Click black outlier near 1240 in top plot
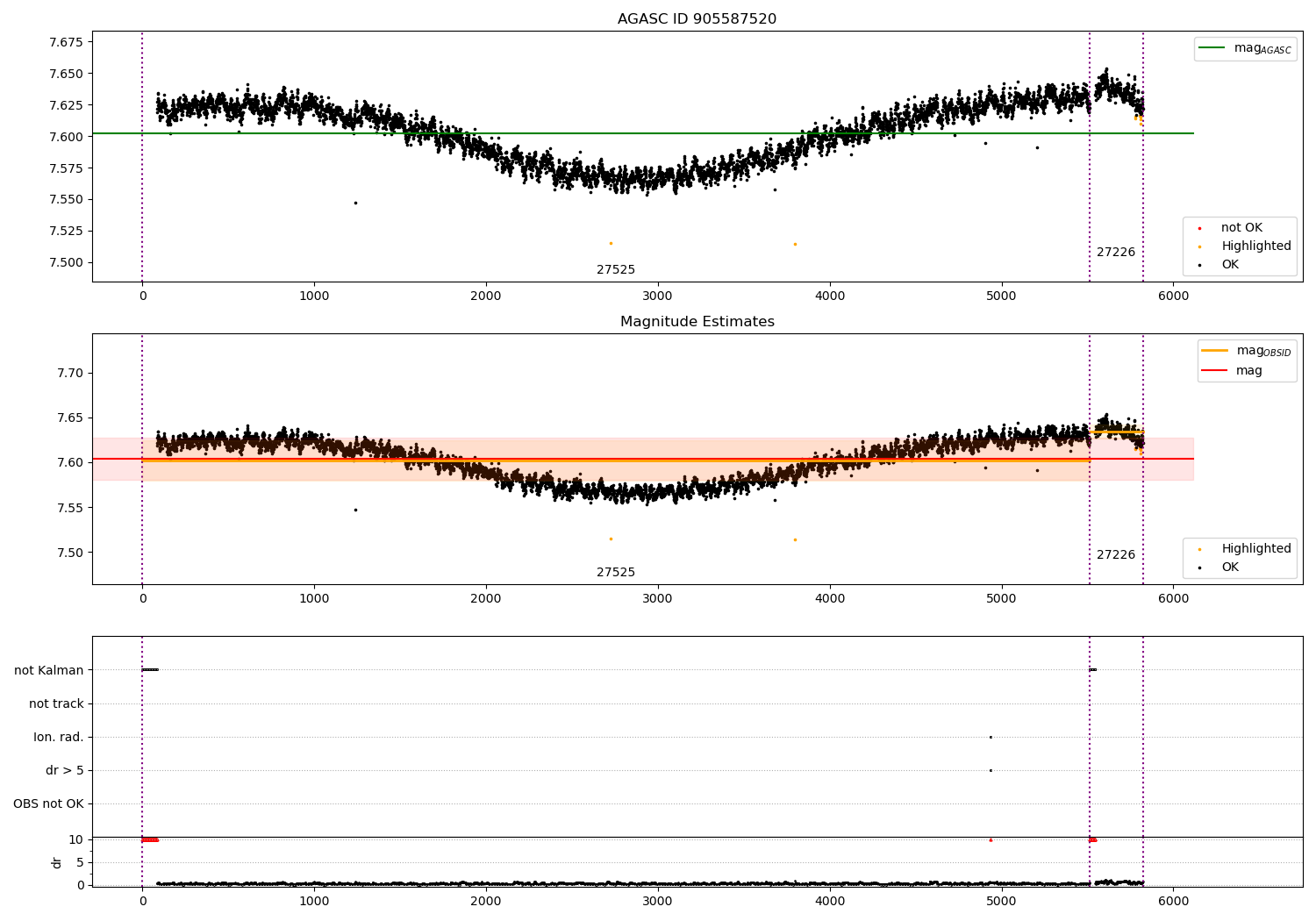This screenshot has height=921, width=1316. 355,203
